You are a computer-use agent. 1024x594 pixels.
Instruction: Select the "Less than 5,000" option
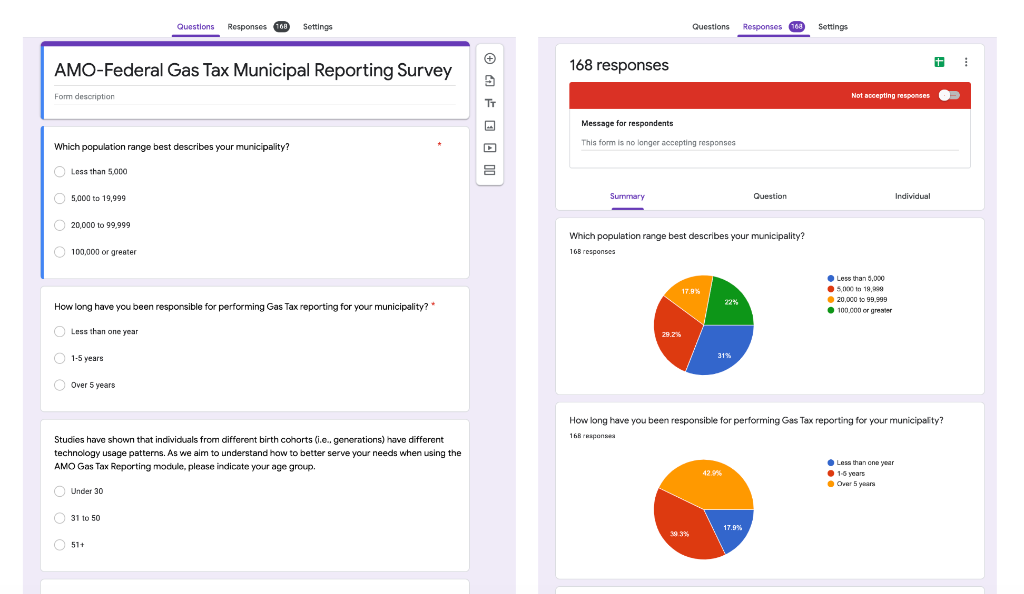coord(60,171)
